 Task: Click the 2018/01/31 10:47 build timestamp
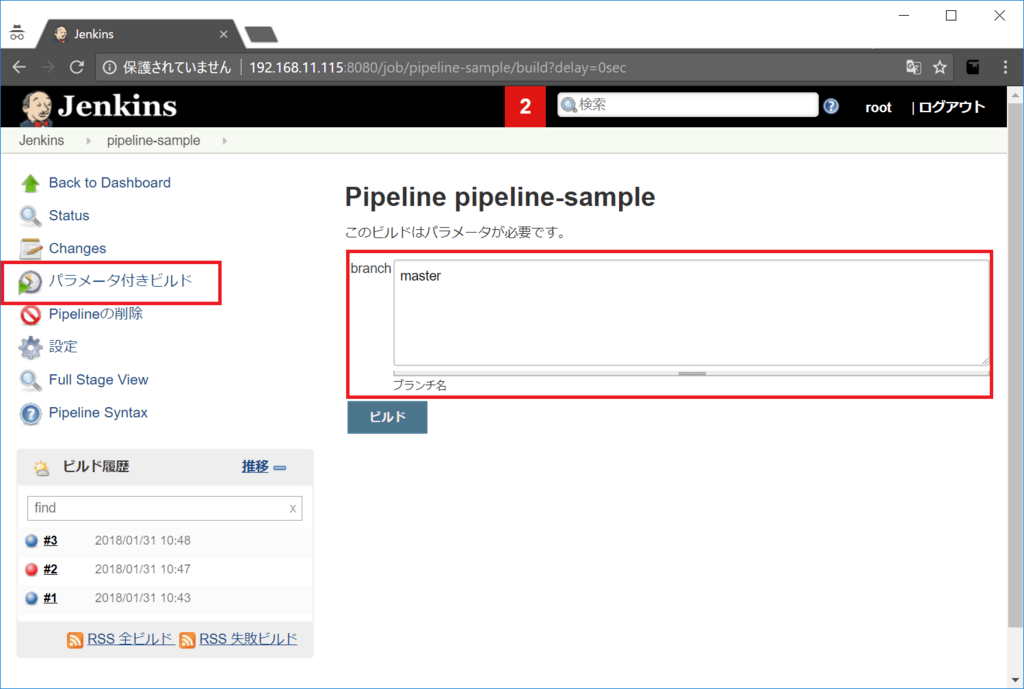[x=143, y=569]
